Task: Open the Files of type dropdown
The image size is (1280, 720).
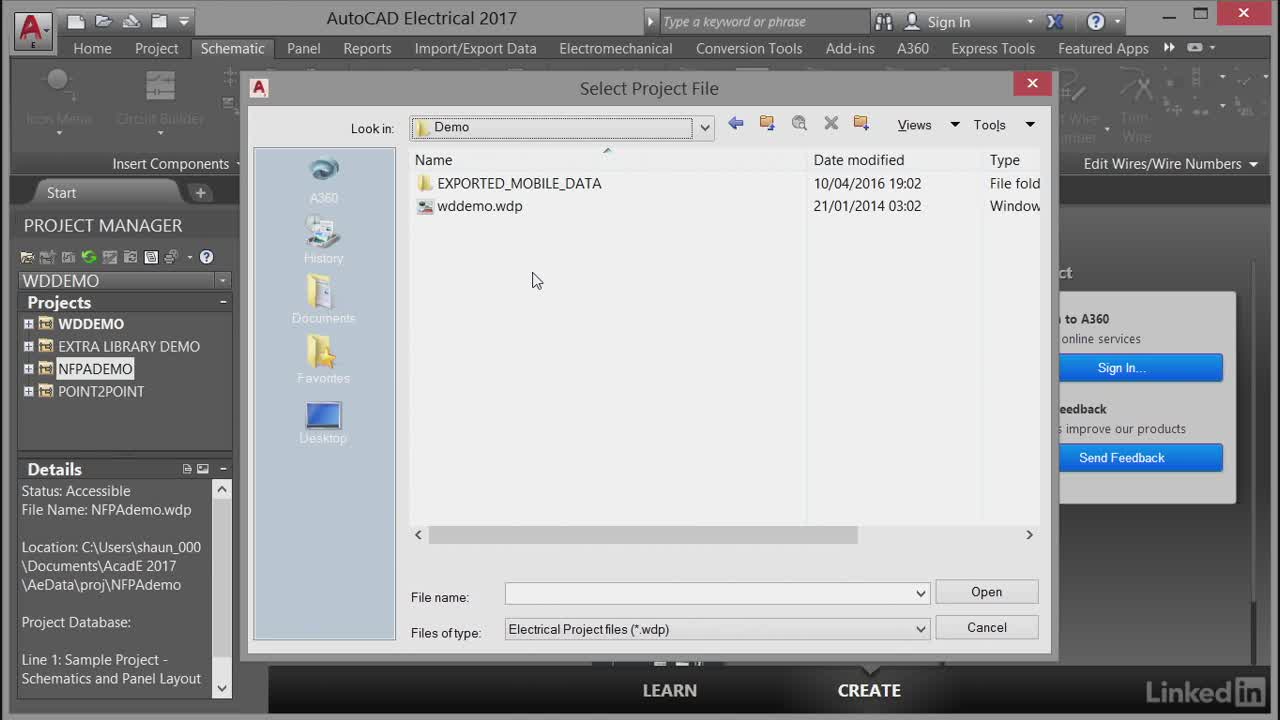Action: point(920,629)
